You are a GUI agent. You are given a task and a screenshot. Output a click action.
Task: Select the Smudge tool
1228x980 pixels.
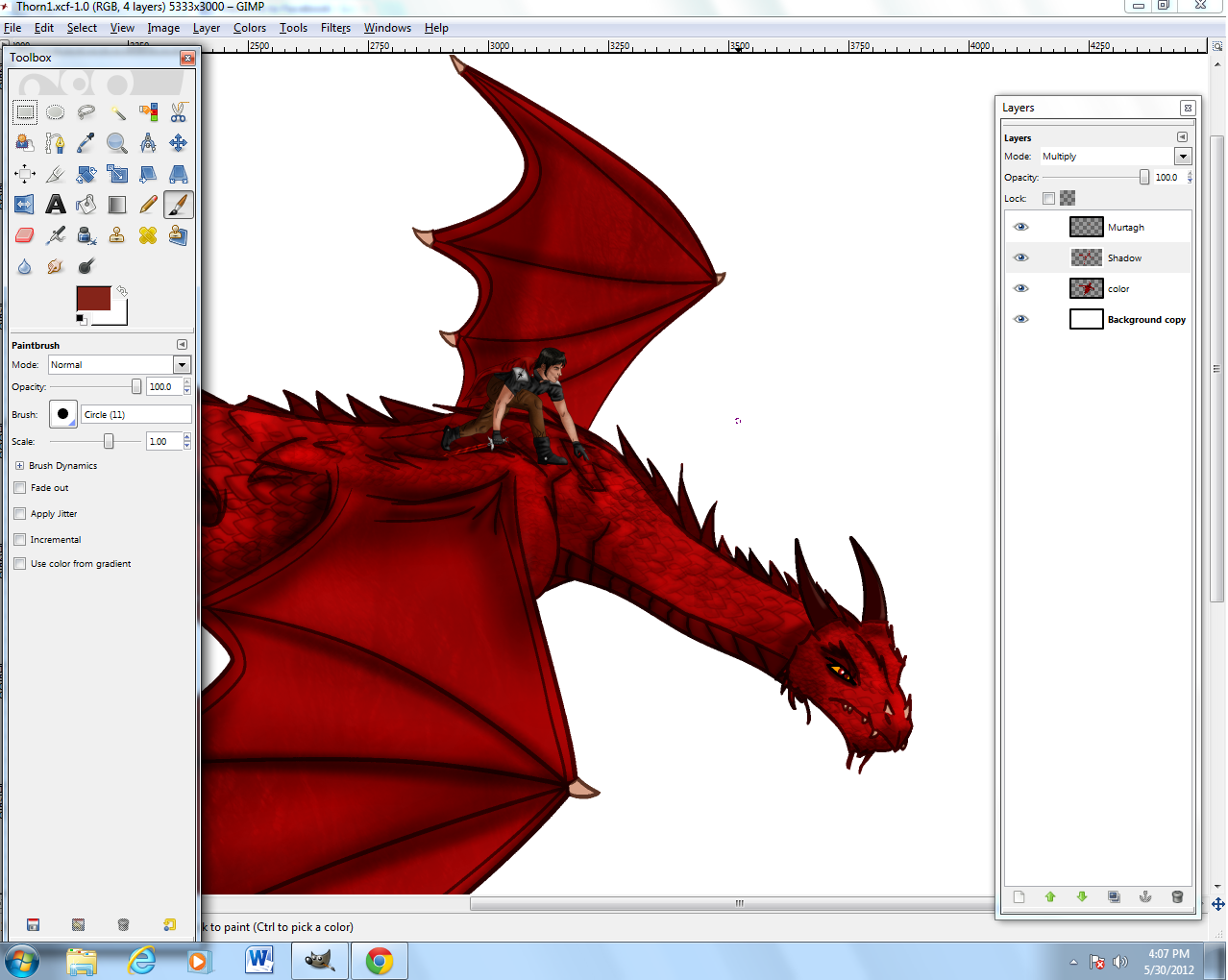coord(56,266)
